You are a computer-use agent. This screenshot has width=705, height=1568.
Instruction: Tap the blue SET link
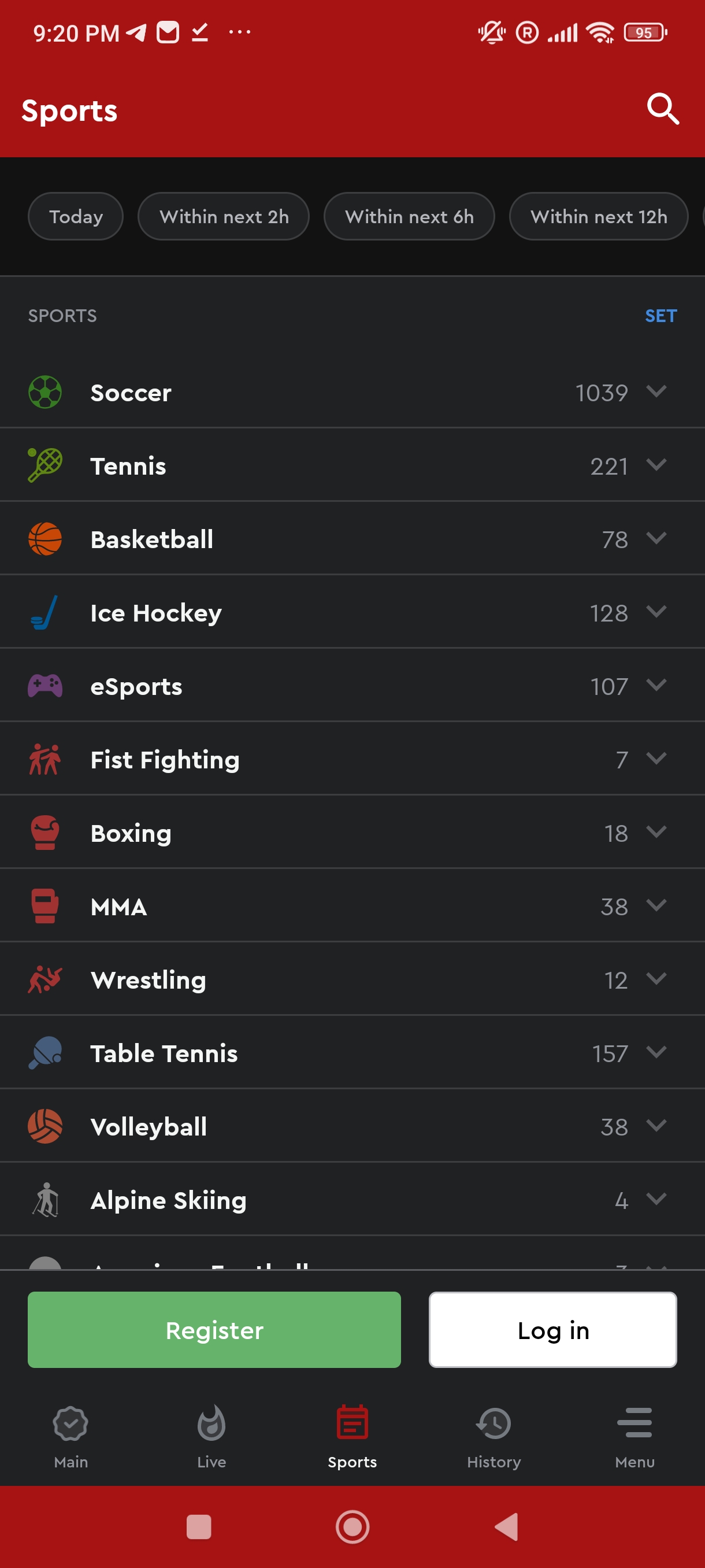click(x=661, y=316)
